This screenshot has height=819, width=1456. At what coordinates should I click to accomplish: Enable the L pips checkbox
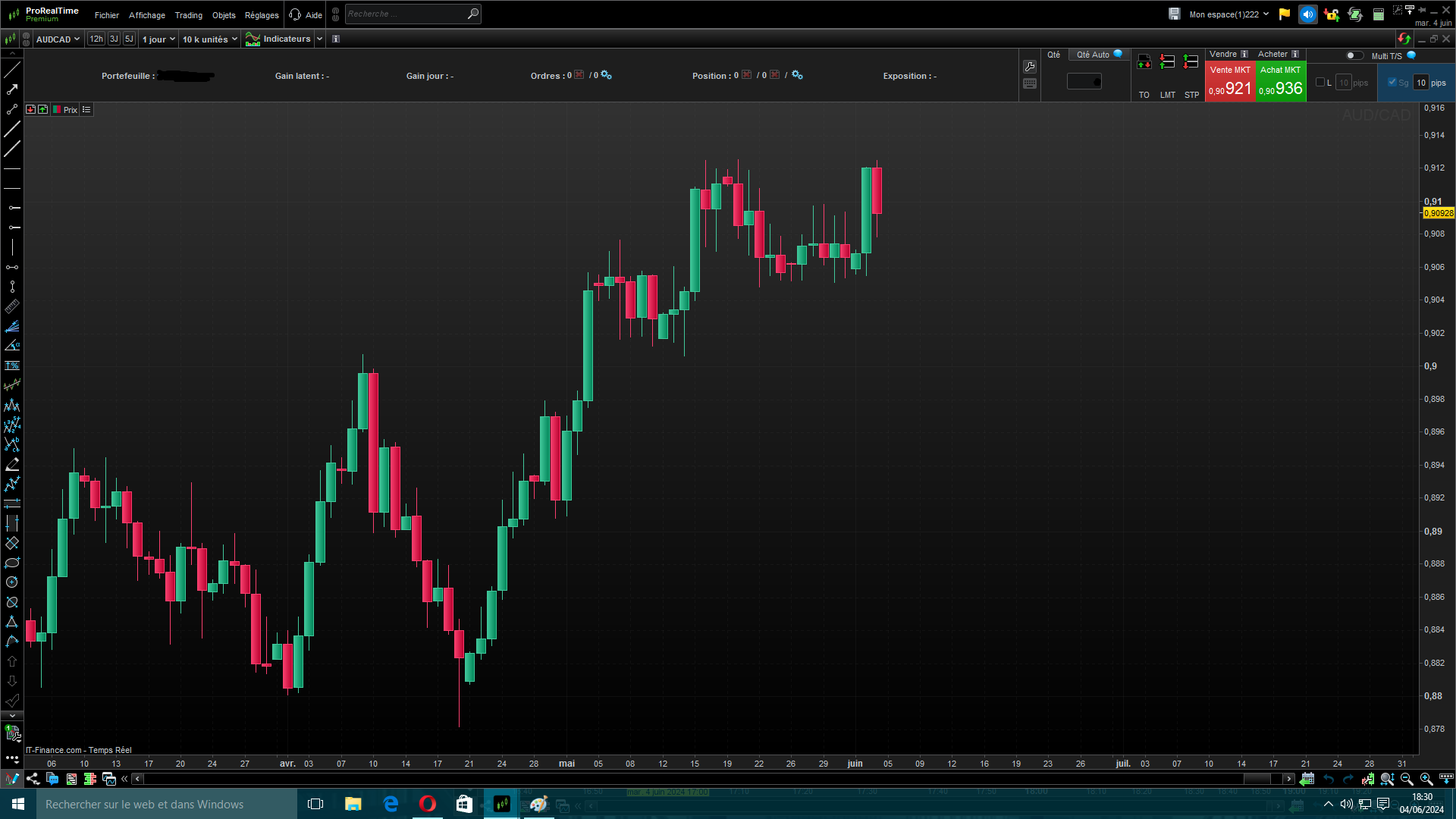coord(1320,83)
